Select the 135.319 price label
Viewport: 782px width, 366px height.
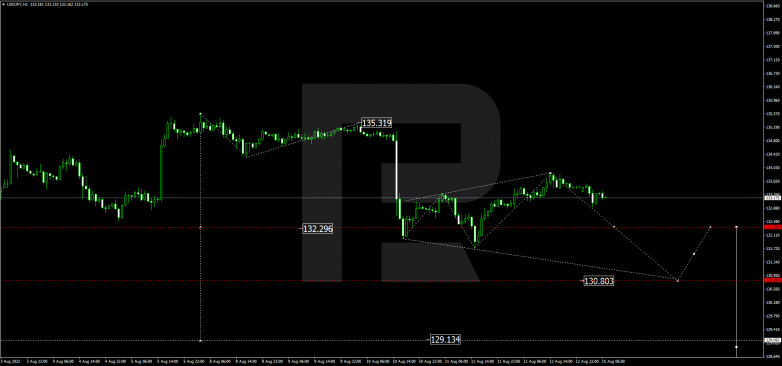(377, 123)
